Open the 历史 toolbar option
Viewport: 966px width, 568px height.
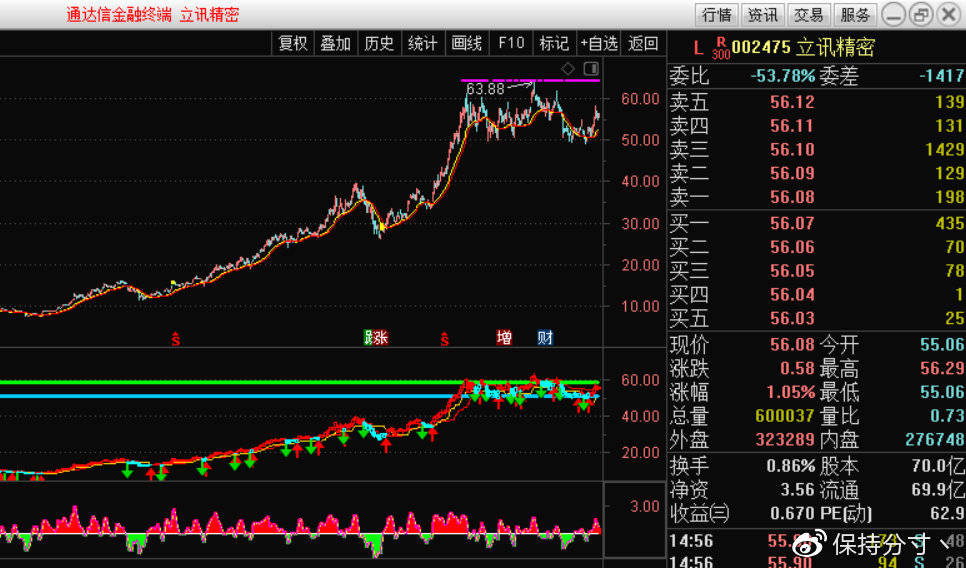click(x=379, y=43)
